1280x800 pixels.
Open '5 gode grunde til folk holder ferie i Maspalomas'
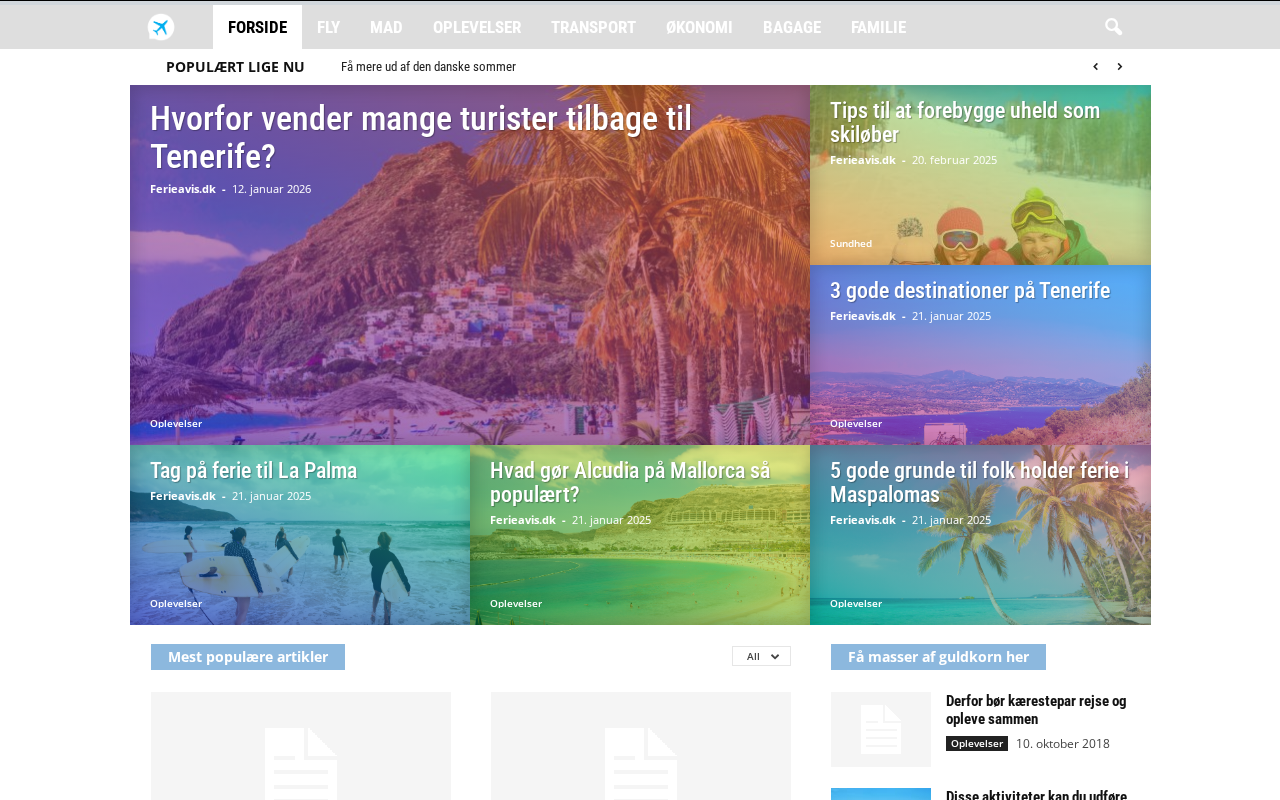pyautogui.click(x=979, y=482)
